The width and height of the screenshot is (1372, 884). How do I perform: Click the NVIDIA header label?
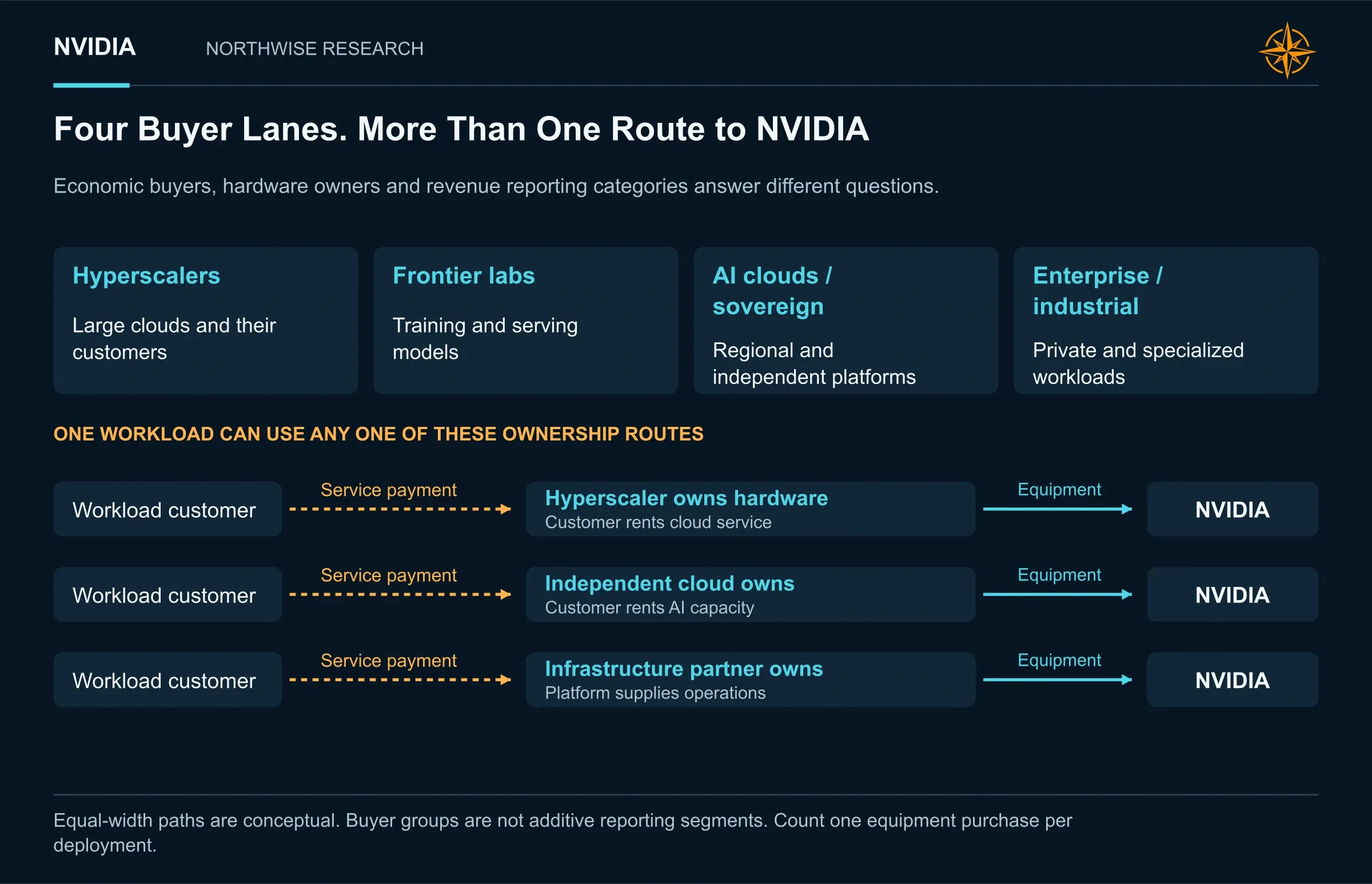tap(95, 47)
